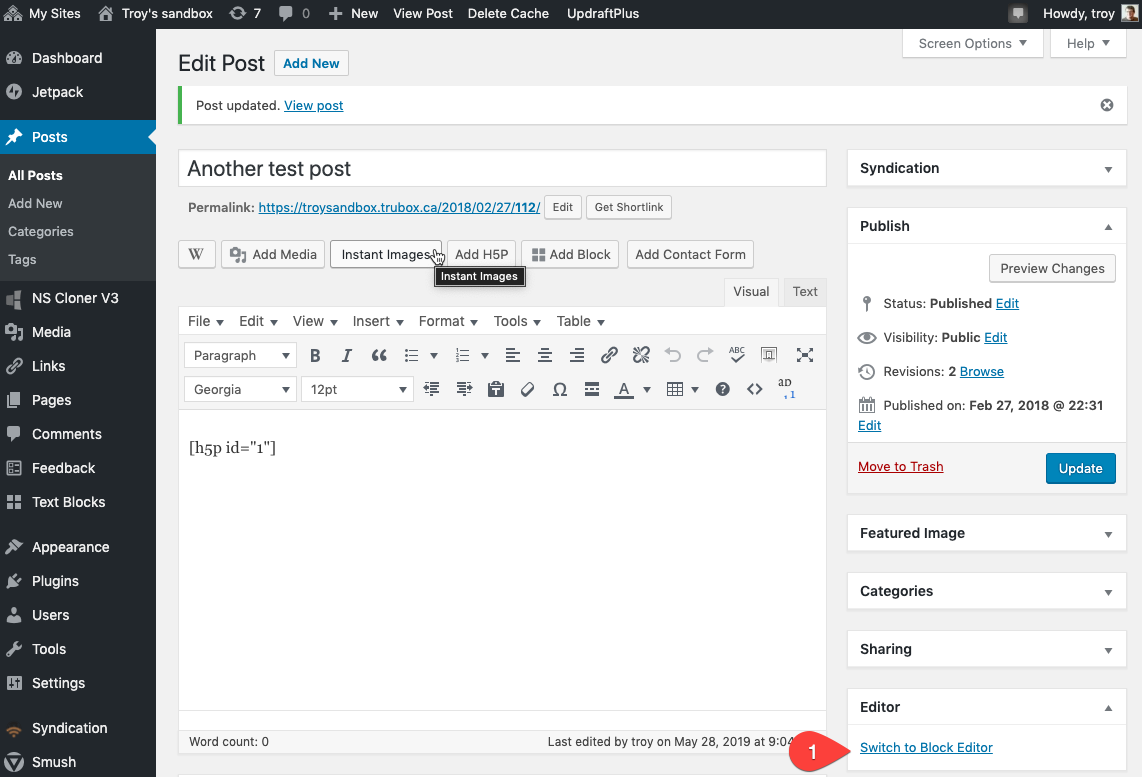Open the Paragraph format dropdown
The height and width of the screenshot is (778, 1142).
(240, 355)
